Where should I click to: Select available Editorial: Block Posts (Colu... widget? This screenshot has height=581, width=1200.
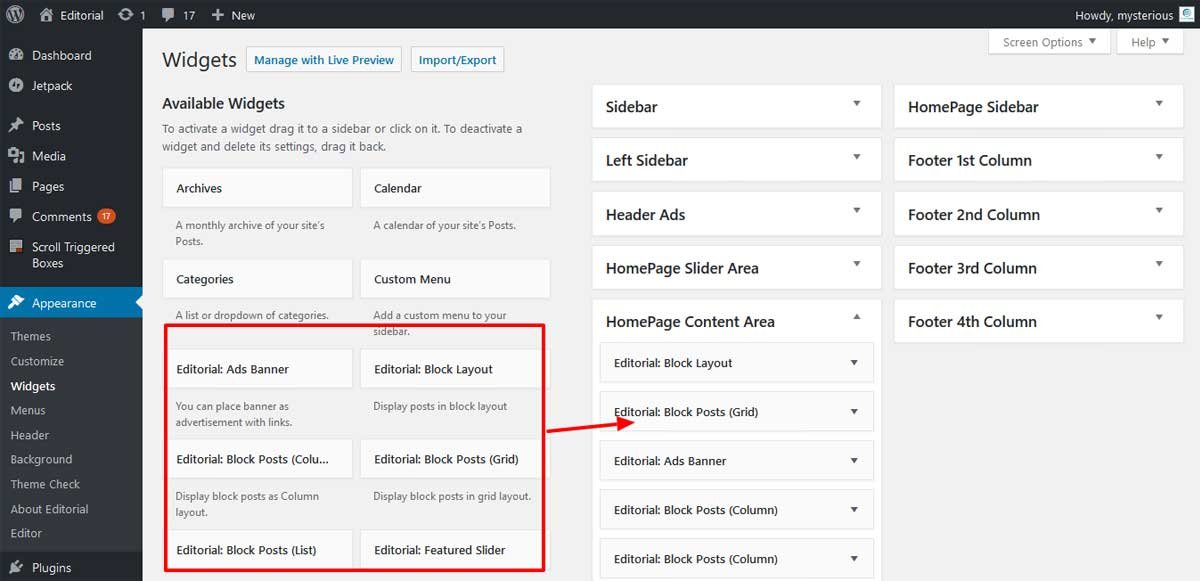coord(257,459)
